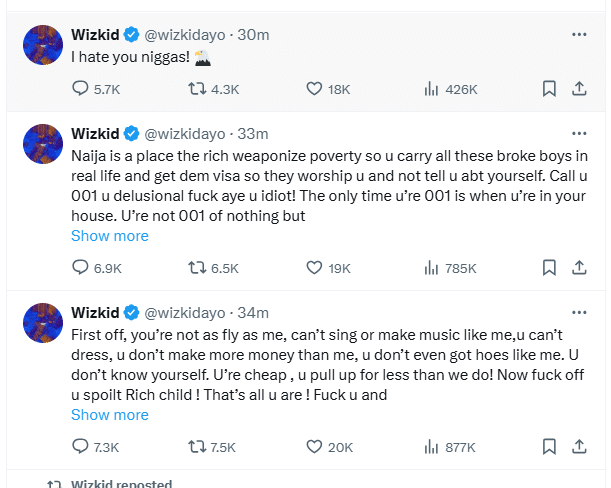Retweet the 30m-old tweet
This screenshot has height=488, width=611.
[x=197, y=89]
